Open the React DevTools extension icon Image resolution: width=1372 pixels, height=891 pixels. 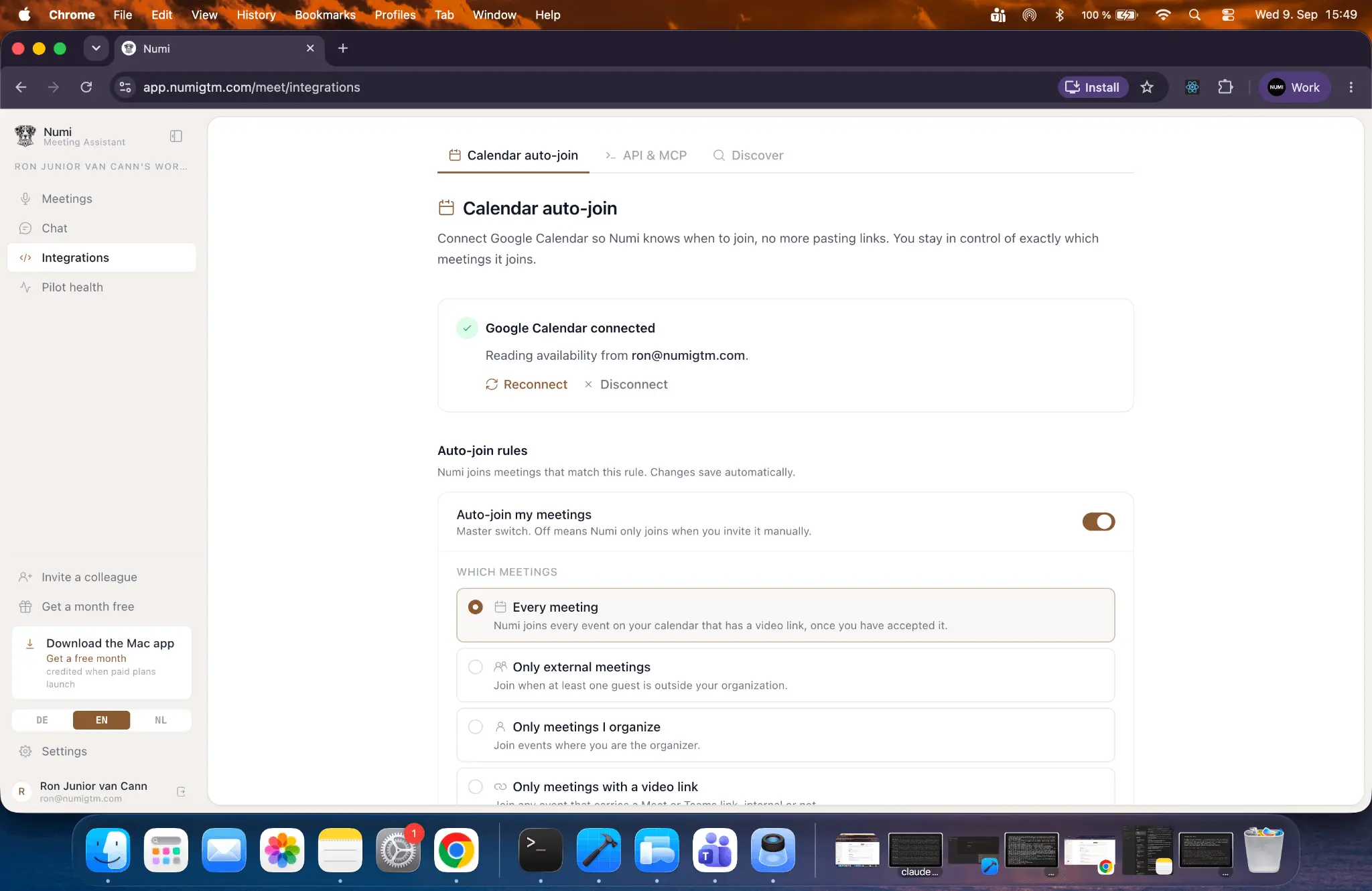click(x=1192, y=87)
